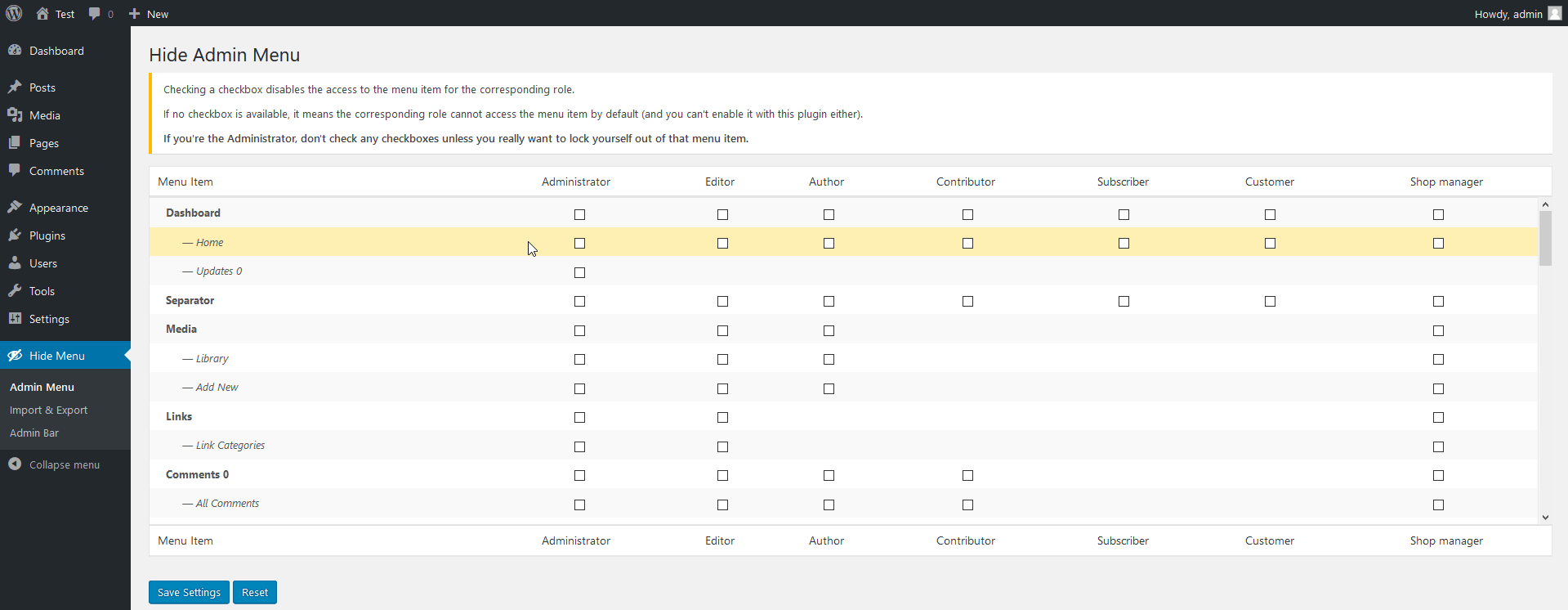Check Media checkbox for Shop manager
1568x610 pixels.
coord(1438,330)
